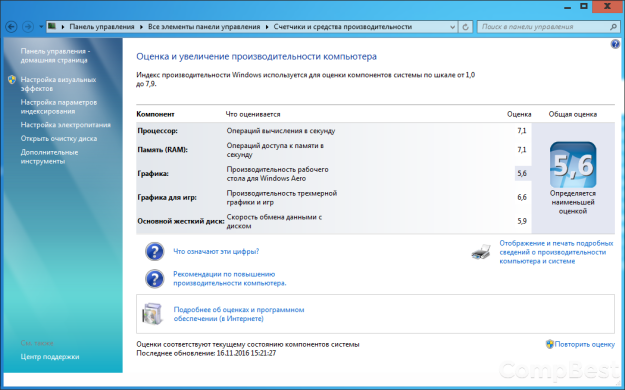625x390 pixels.
Task: Click question icon beside 'Что означают эти цифры?'
Action: [x=154, y=252]
